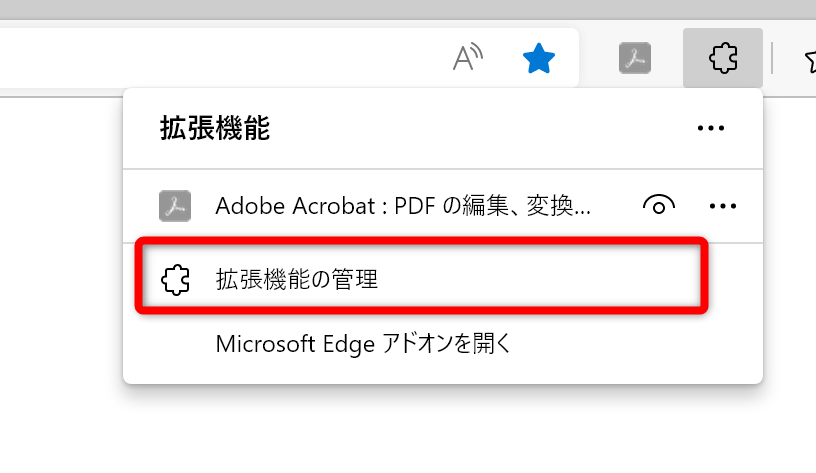The width and height of the screenshot is (816, 473).
Task: Click the Read aloud icon in address bar
Action: (x=467, y=59)
